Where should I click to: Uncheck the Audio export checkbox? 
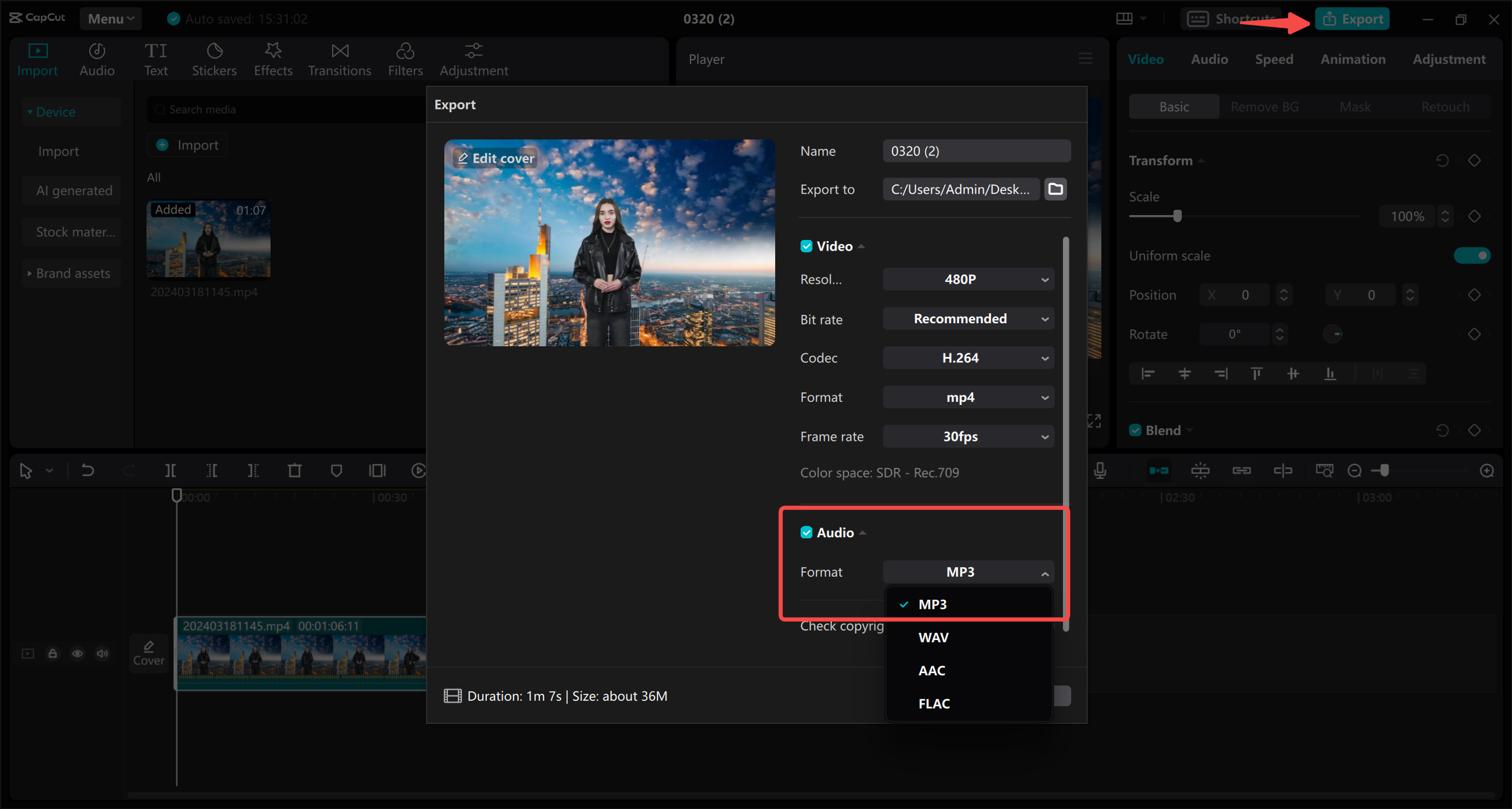806,532
